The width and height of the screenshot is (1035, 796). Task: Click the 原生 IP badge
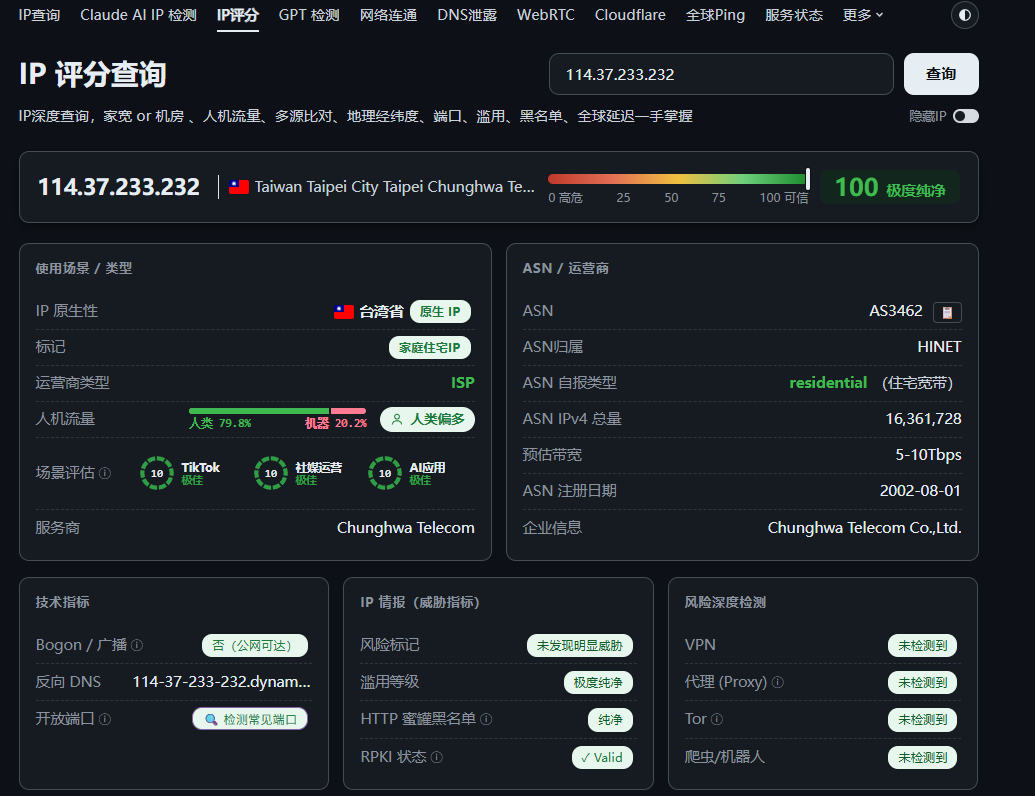tap(440, 312)
